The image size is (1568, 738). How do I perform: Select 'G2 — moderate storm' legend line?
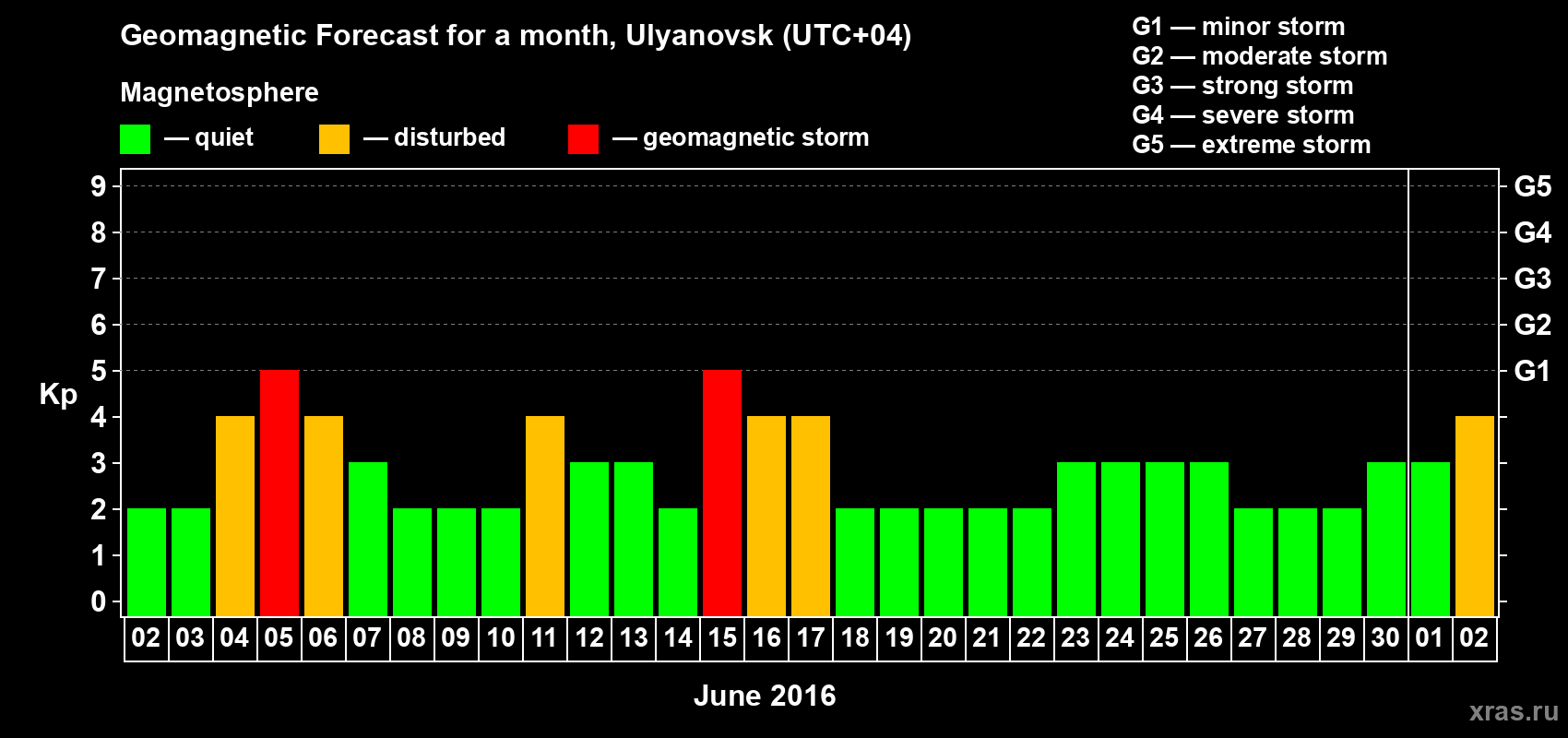[x=1260, y=56]
